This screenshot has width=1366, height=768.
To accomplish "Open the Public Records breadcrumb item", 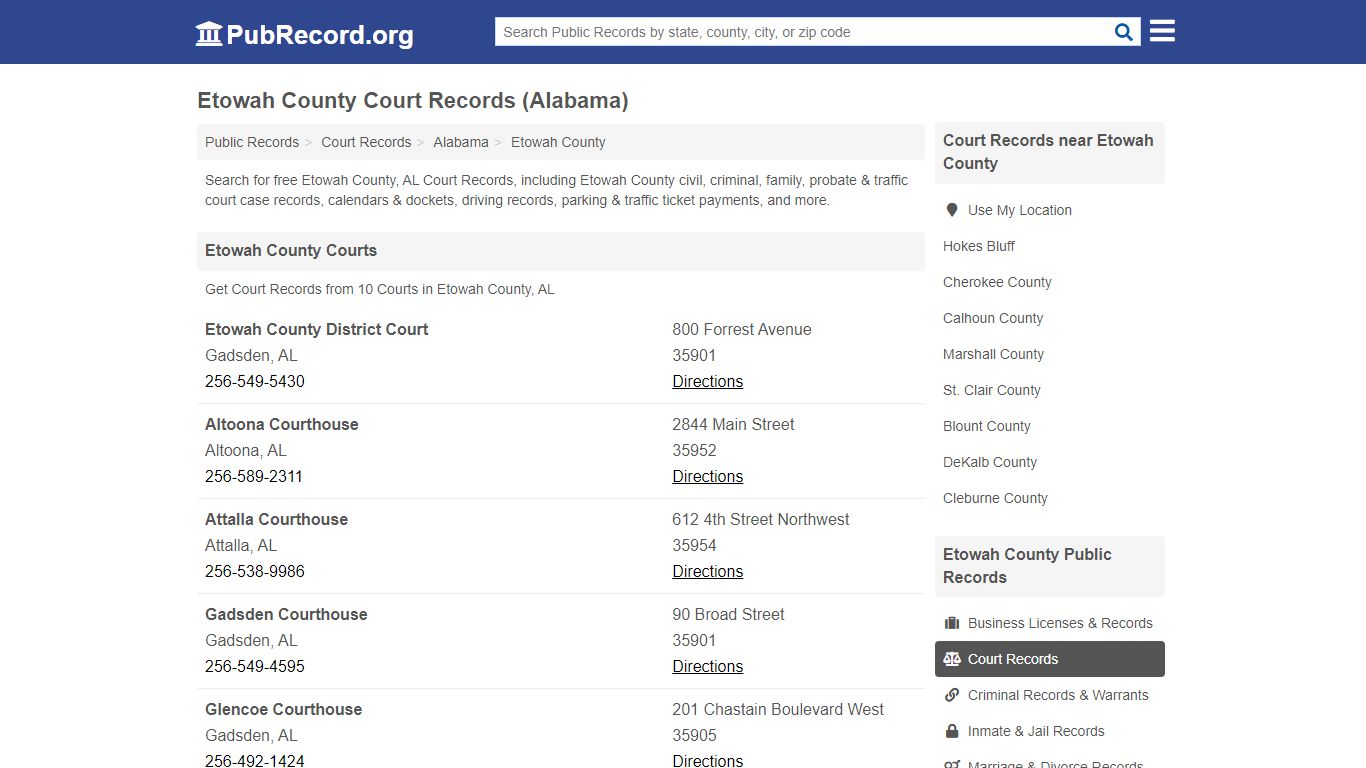I will (251, 142).
